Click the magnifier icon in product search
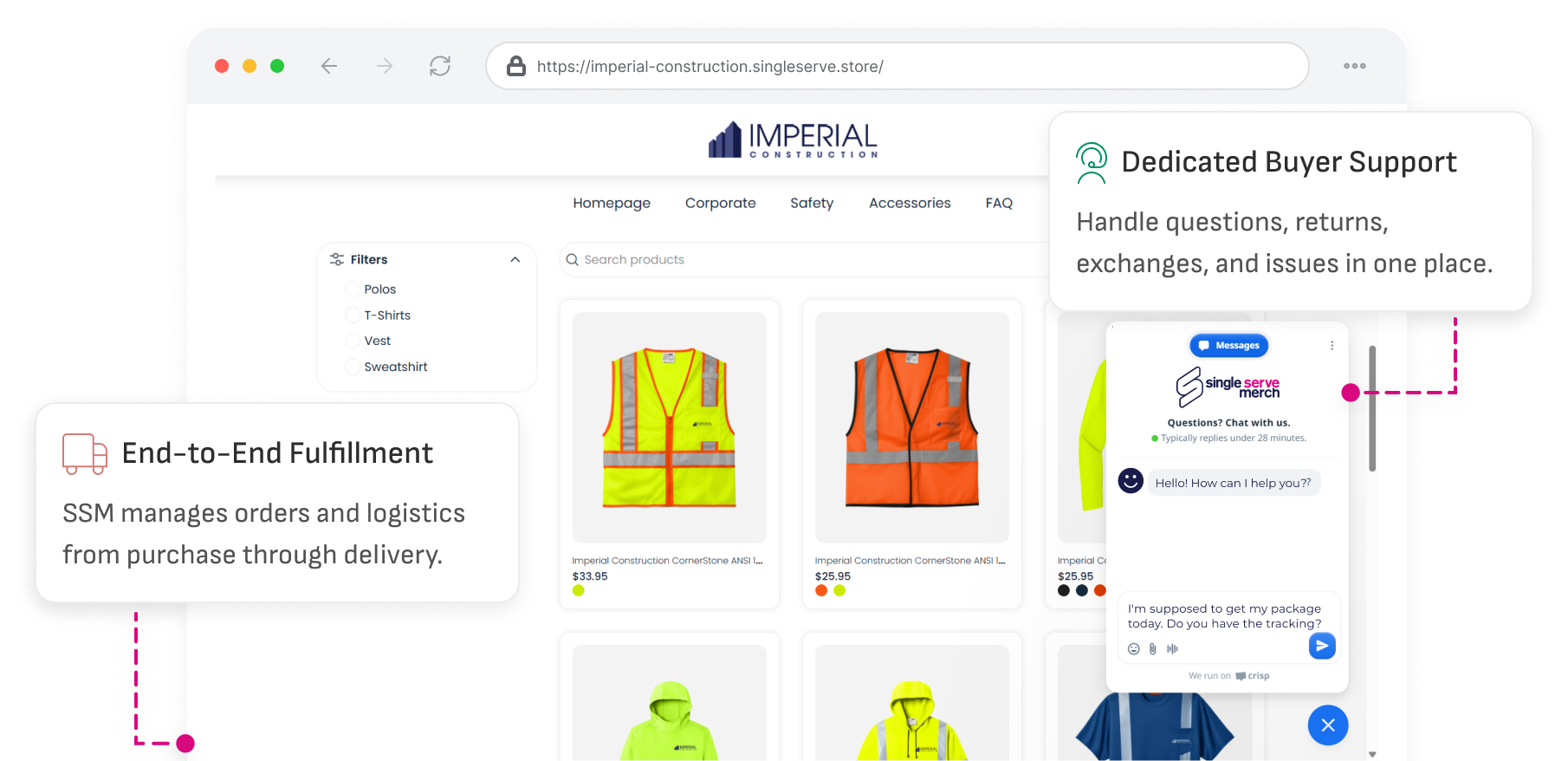This screenshot has height=761, width=1568. pyautogui.click(x=573, y=259)
